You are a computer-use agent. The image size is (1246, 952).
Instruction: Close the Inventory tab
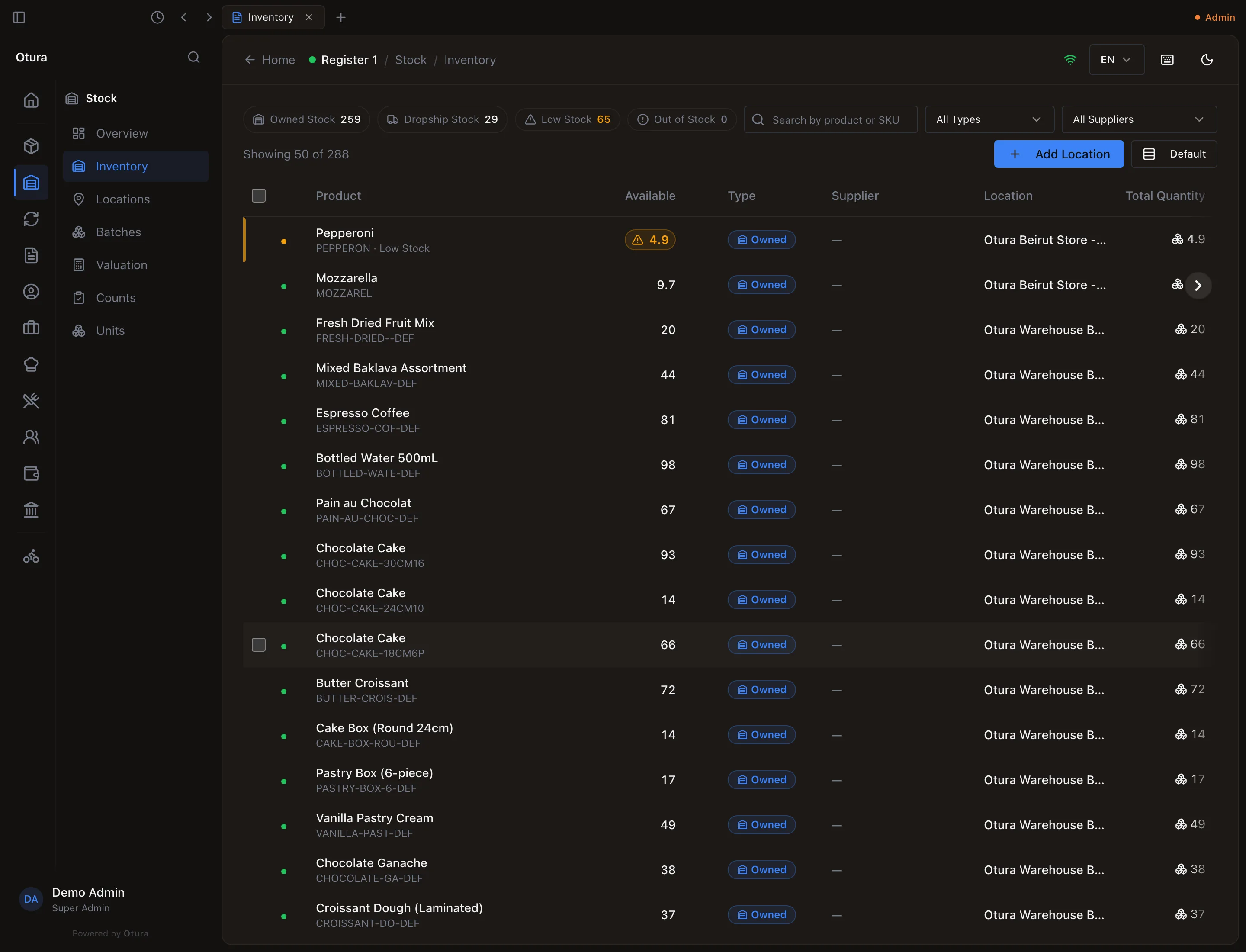(x=309, y=18)
